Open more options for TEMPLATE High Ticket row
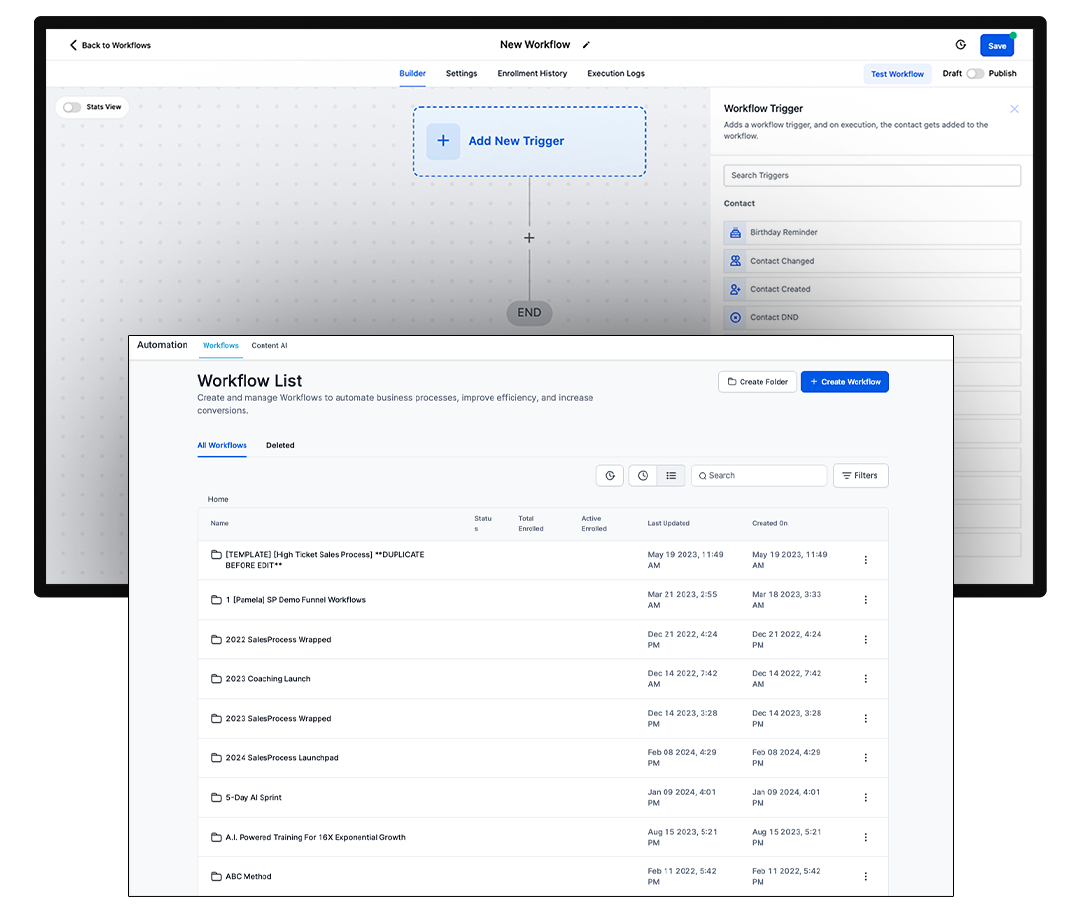 [866, 560]
